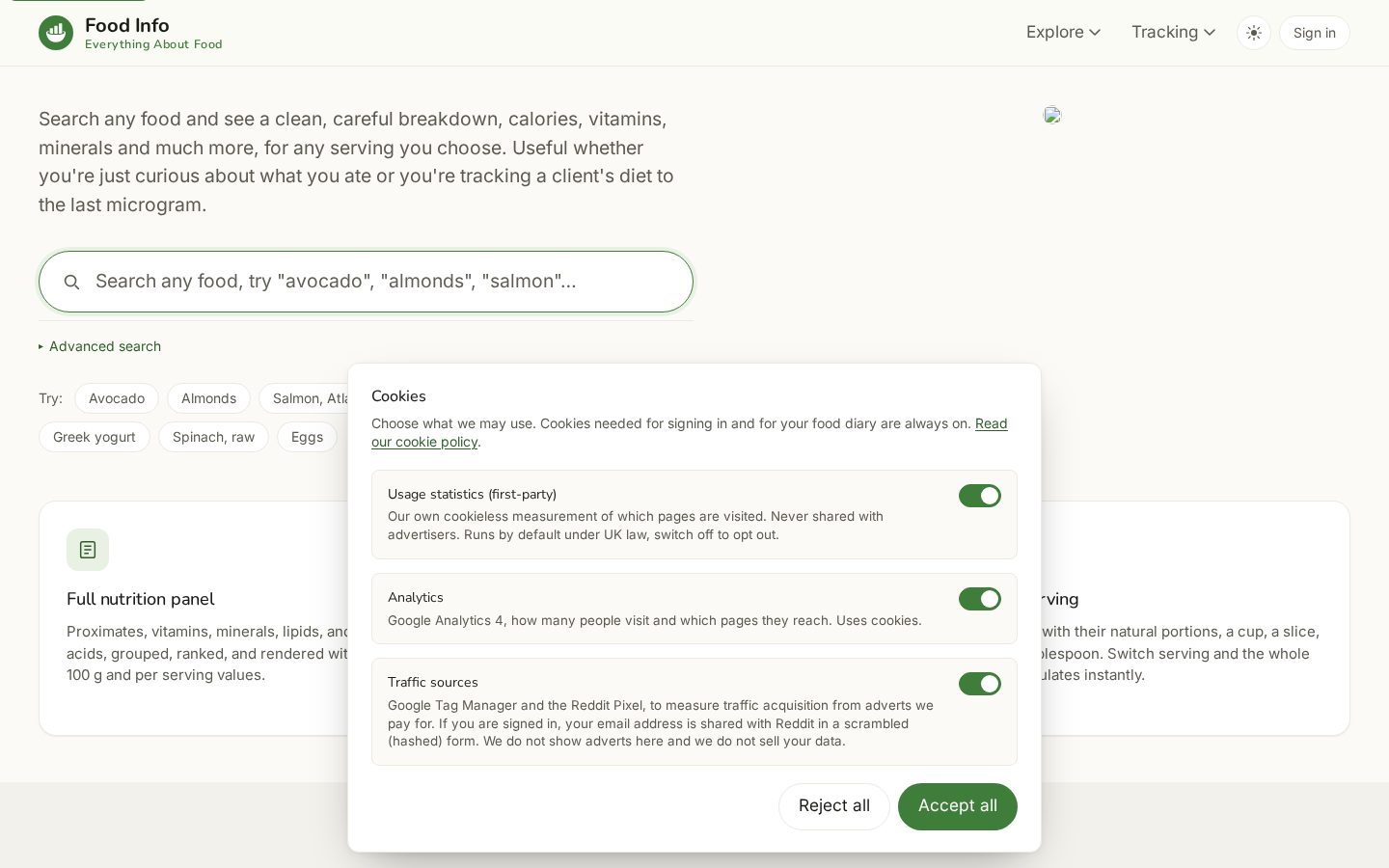Open the Explore dropdown menu
This screenshot has height=868, width=1389.
[1063, 33]
